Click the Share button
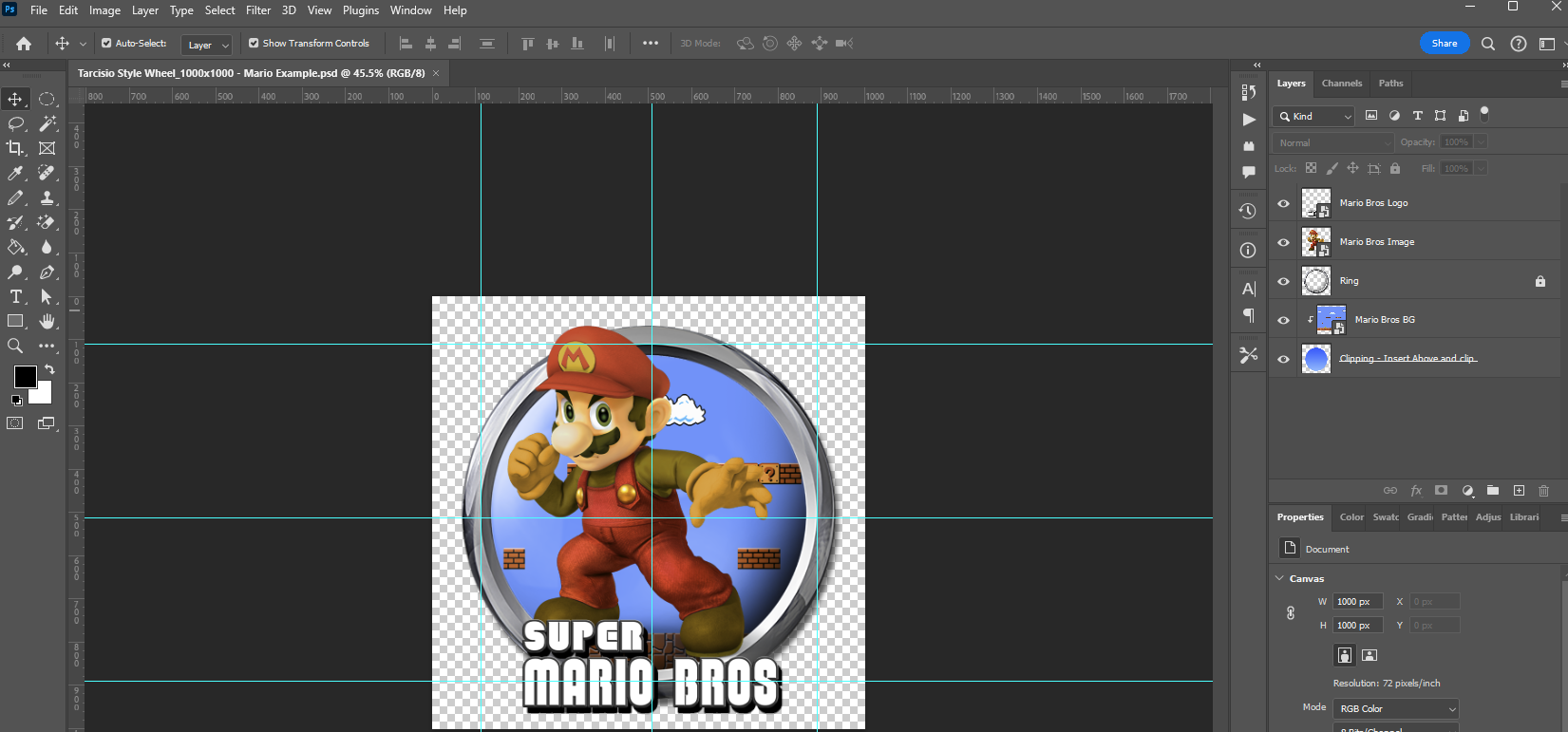 click(1445, 43)
